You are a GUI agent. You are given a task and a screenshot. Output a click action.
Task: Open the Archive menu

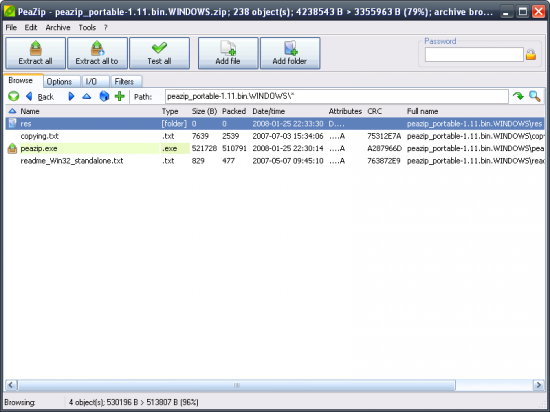coord(58,27)
